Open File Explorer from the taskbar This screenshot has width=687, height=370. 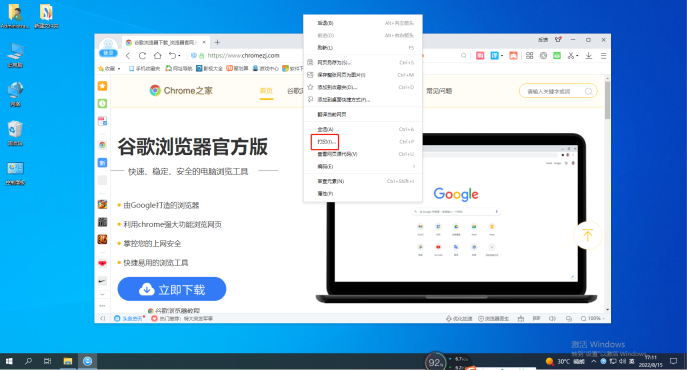[x=67, y=361]
